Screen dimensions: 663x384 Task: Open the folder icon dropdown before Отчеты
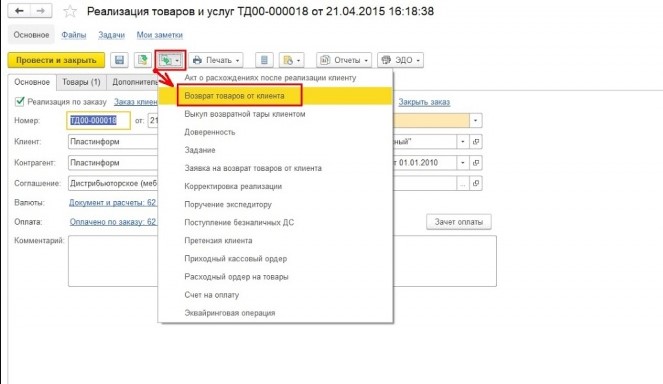[x=292, y=60]
